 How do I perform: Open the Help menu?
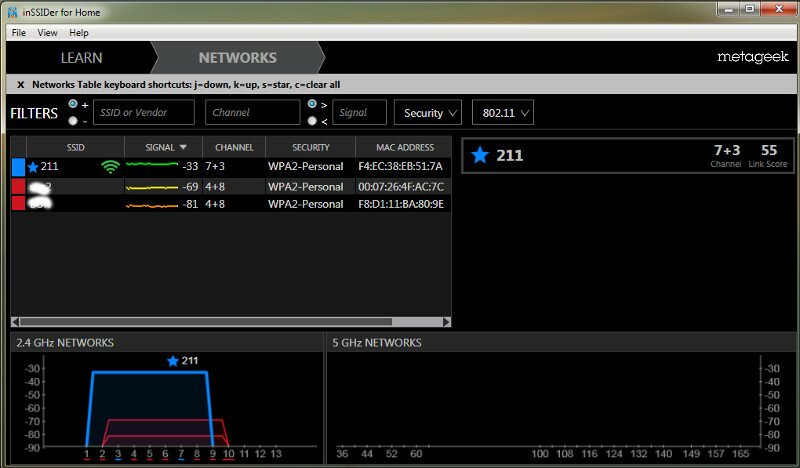click(79, 33)
